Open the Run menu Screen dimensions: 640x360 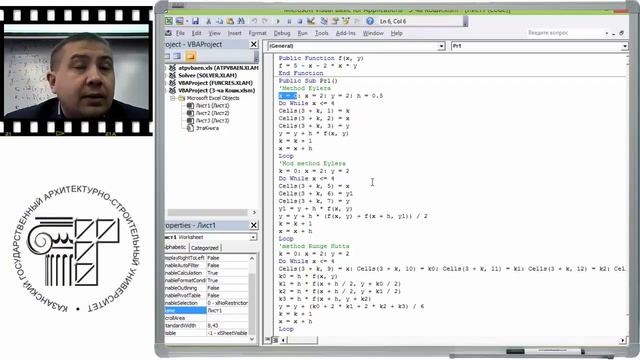(302, 33)
